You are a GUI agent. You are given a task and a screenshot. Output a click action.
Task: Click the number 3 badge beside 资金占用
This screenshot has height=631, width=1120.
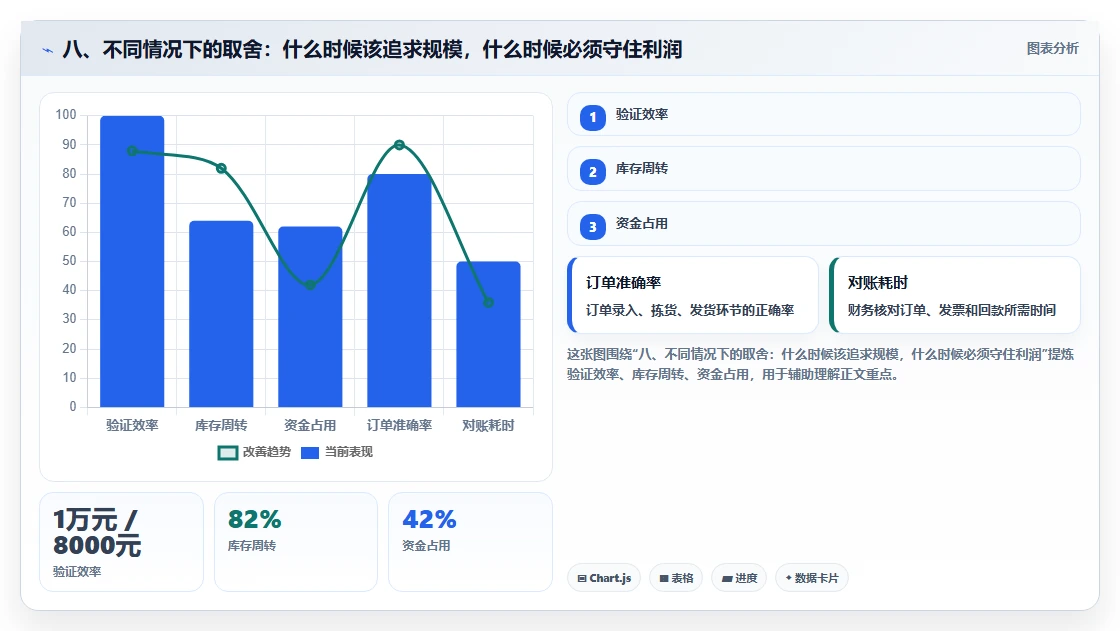[592, 227]
